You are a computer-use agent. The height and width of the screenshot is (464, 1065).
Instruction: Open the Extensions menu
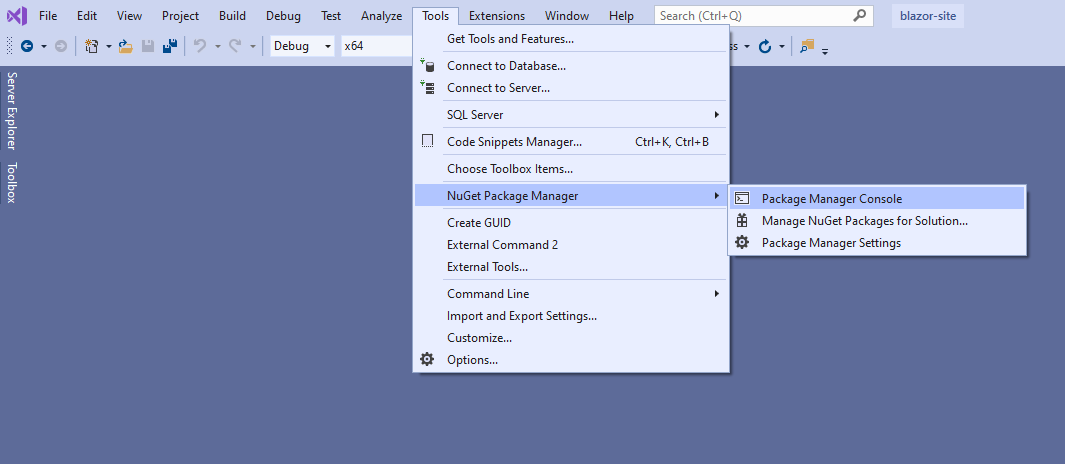[x=496, y=16]
